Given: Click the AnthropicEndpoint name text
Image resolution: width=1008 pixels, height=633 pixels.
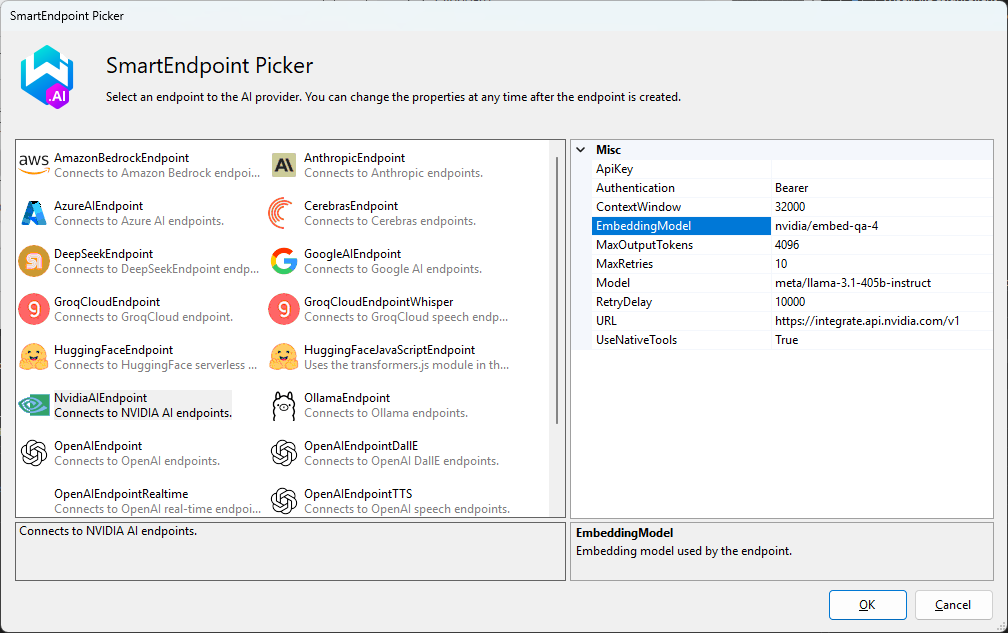Looking at the screenshot, I should click(x=354, y=158).
